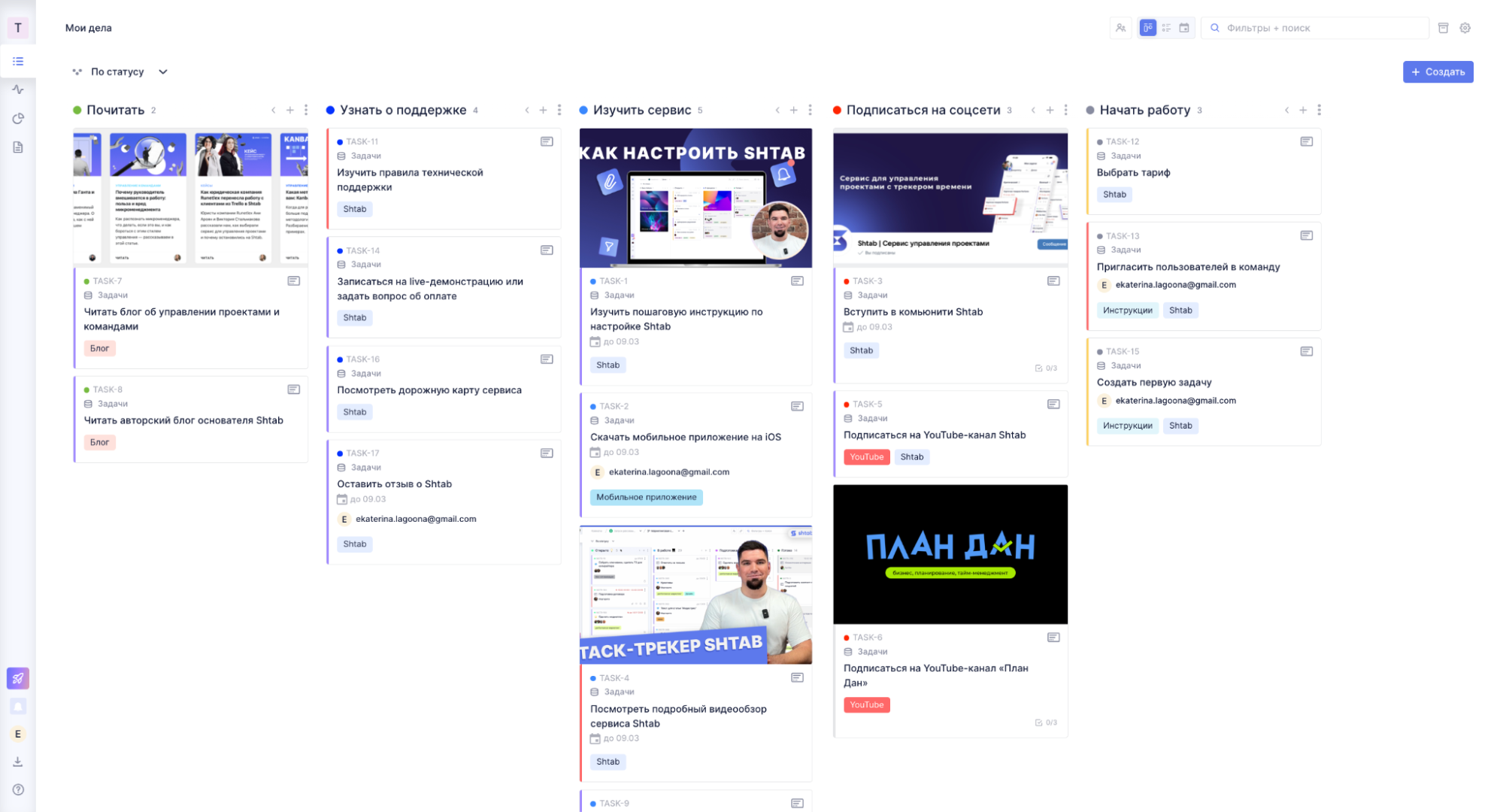This screenshot has width=1503, height=812.
Task: Add a task to Начать работу
Action: pos(1303,110)
